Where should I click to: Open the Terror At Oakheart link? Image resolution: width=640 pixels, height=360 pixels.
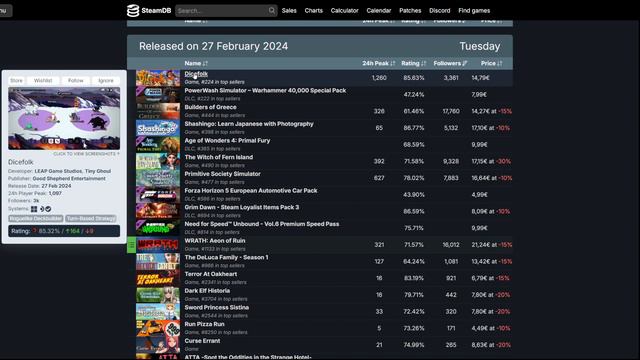(211, 274)
